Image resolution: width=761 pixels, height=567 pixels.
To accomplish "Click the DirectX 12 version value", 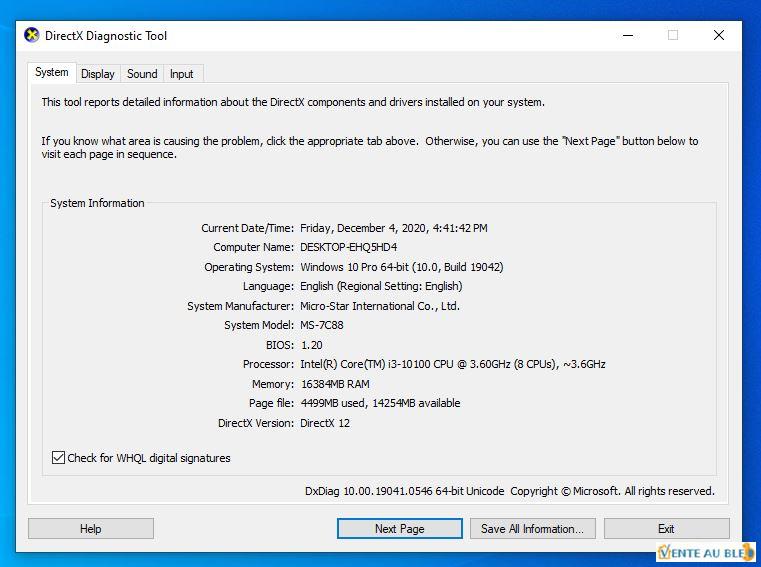I will (x=325, y=423).
